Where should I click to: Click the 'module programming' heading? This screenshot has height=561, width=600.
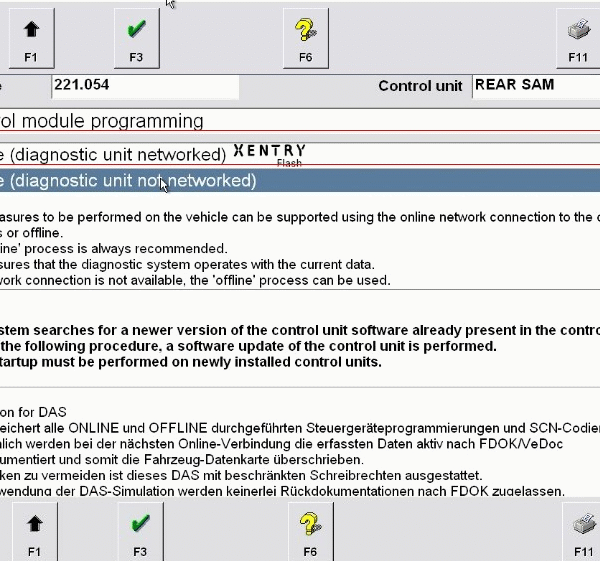pos(112,121)
